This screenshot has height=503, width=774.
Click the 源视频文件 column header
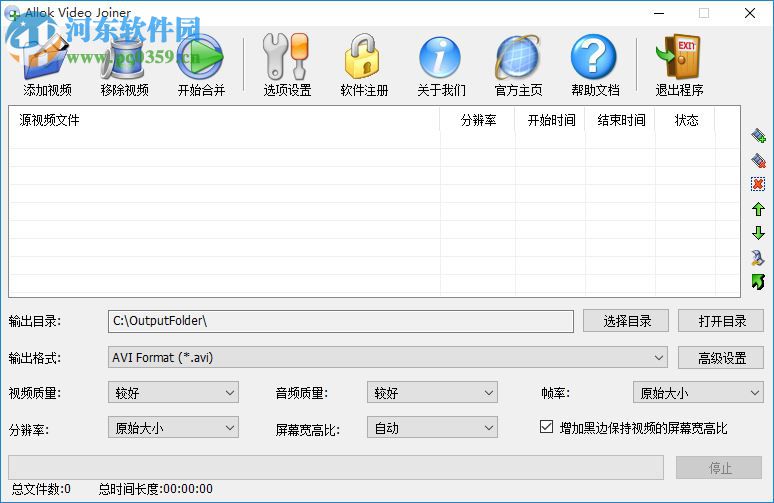[x=224, y=120]
